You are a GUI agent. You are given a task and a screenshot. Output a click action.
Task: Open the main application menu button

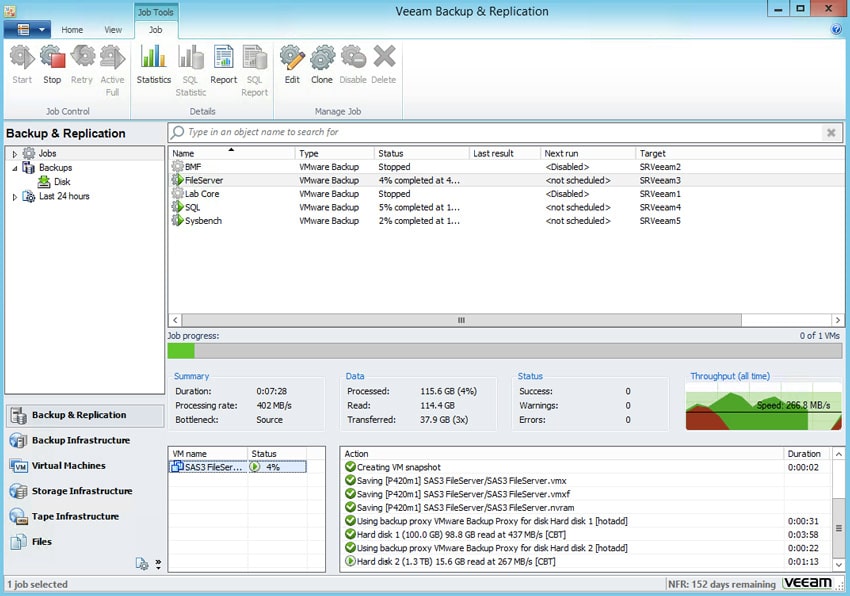[27, 29]
